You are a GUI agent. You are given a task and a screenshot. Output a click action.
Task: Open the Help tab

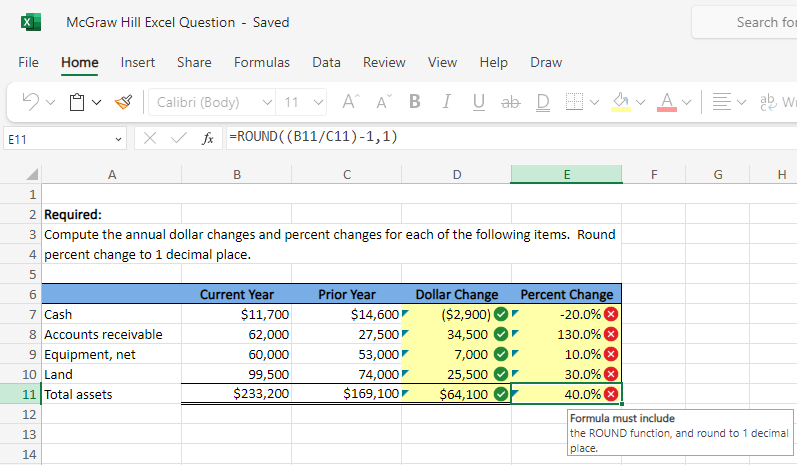point(494,62)
